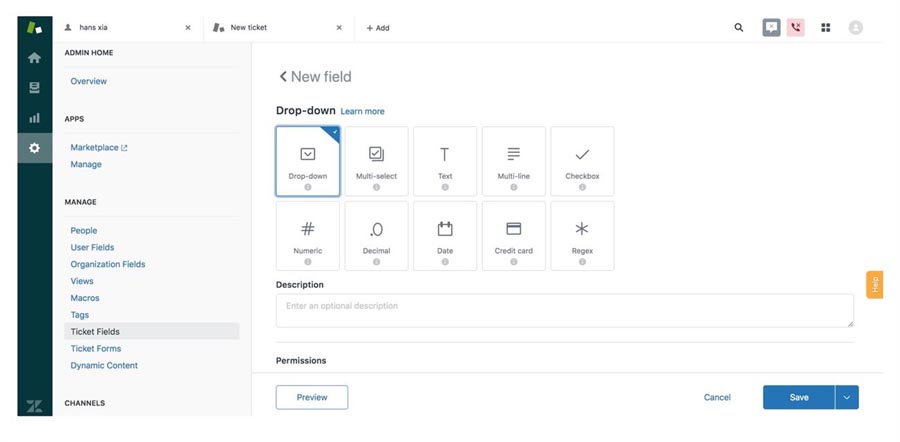The height and width of the screenshot is (442, 900).
Task: Click the Home icon in left sidebar
Action: (x=34, y=58)
